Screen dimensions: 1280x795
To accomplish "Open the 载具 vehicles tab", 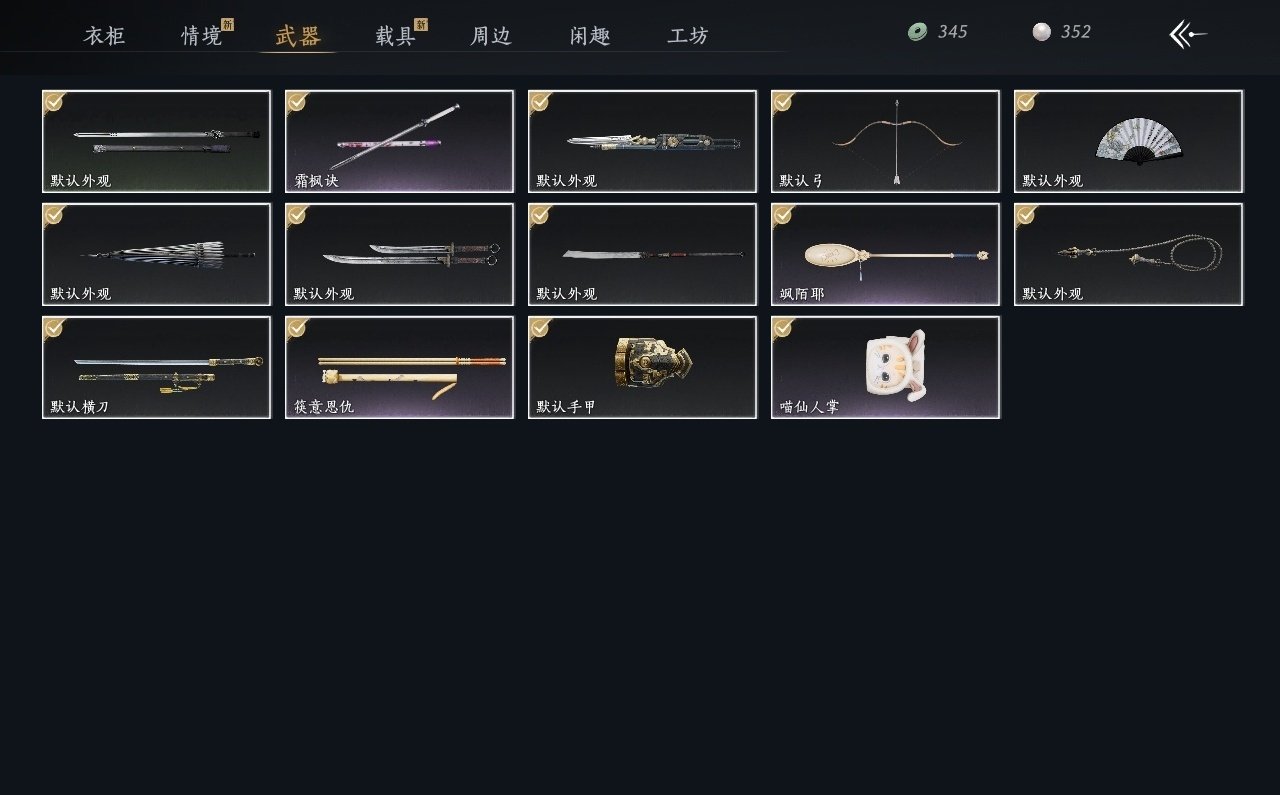I will coord(395,36).
